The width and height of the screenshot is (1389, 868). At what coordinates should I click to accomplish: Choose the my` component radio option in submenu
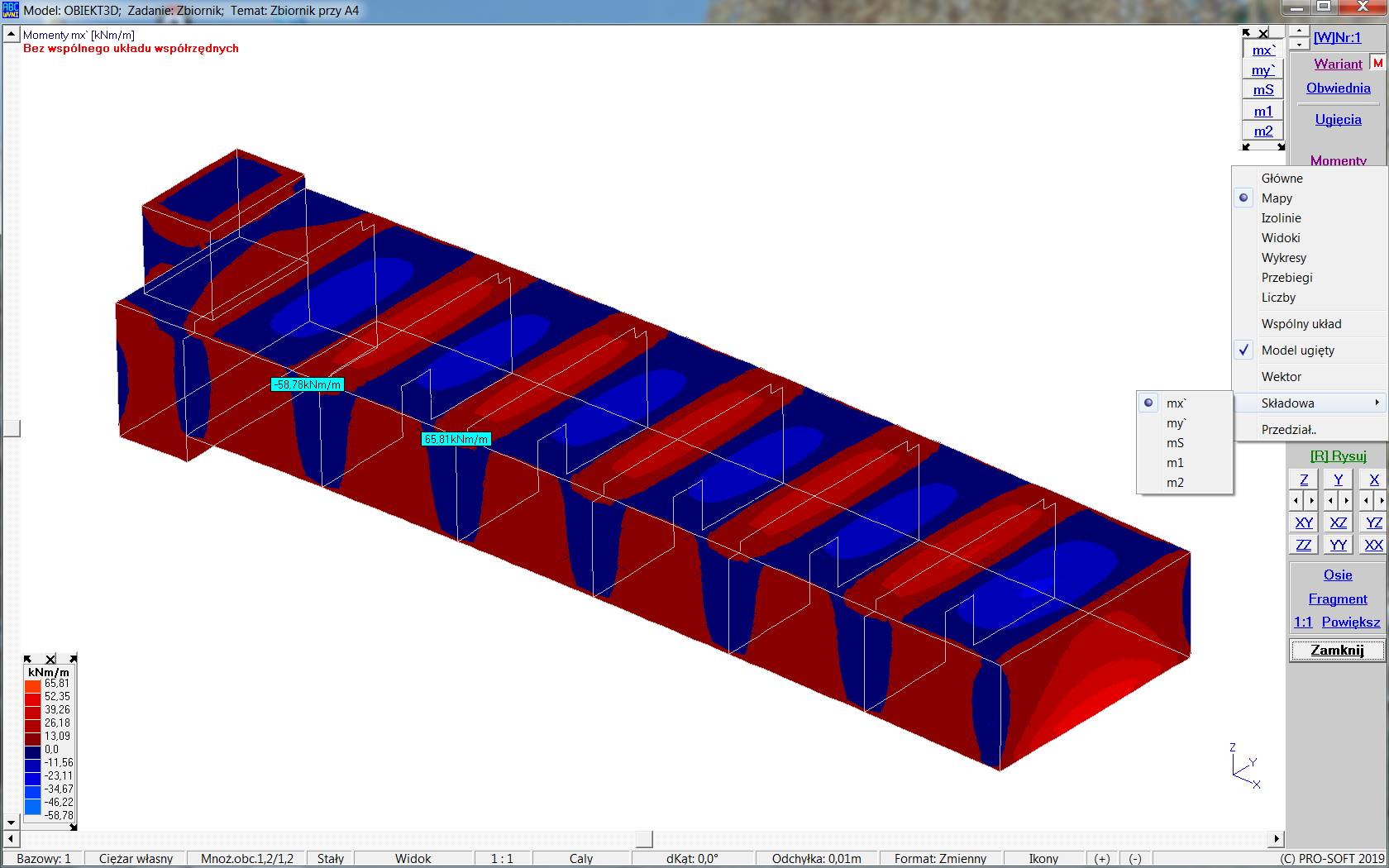(x=1176, y=423)
